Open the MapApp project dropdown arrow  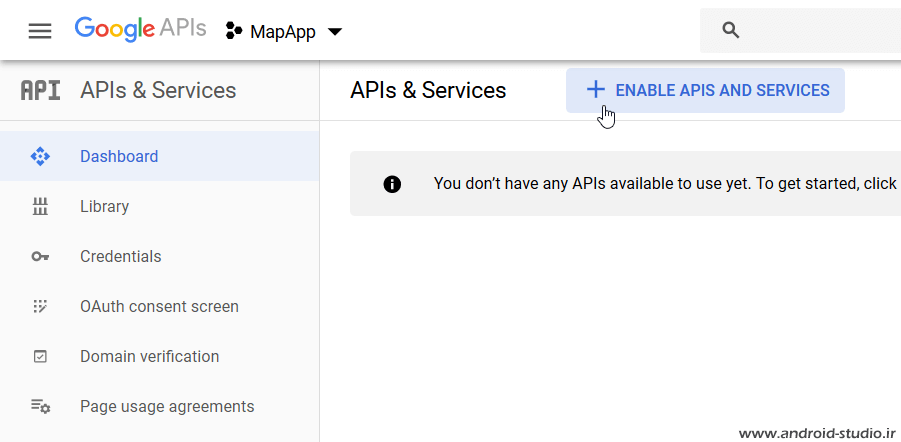point(334,31)
